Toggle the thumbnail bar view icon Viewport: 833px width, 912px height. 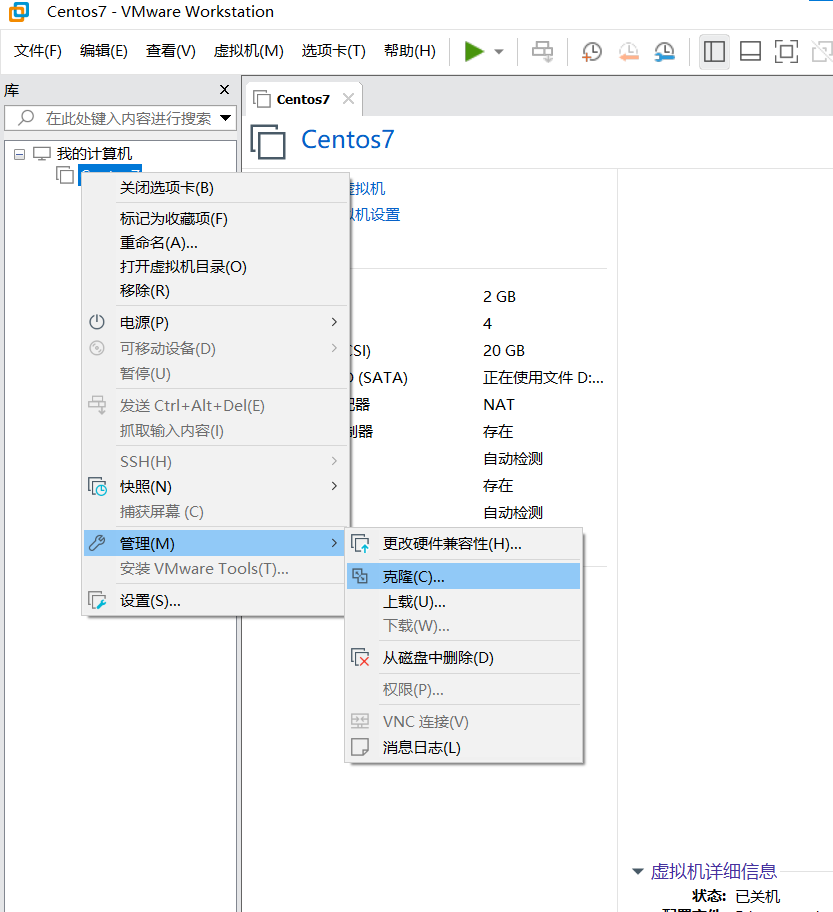750,52
